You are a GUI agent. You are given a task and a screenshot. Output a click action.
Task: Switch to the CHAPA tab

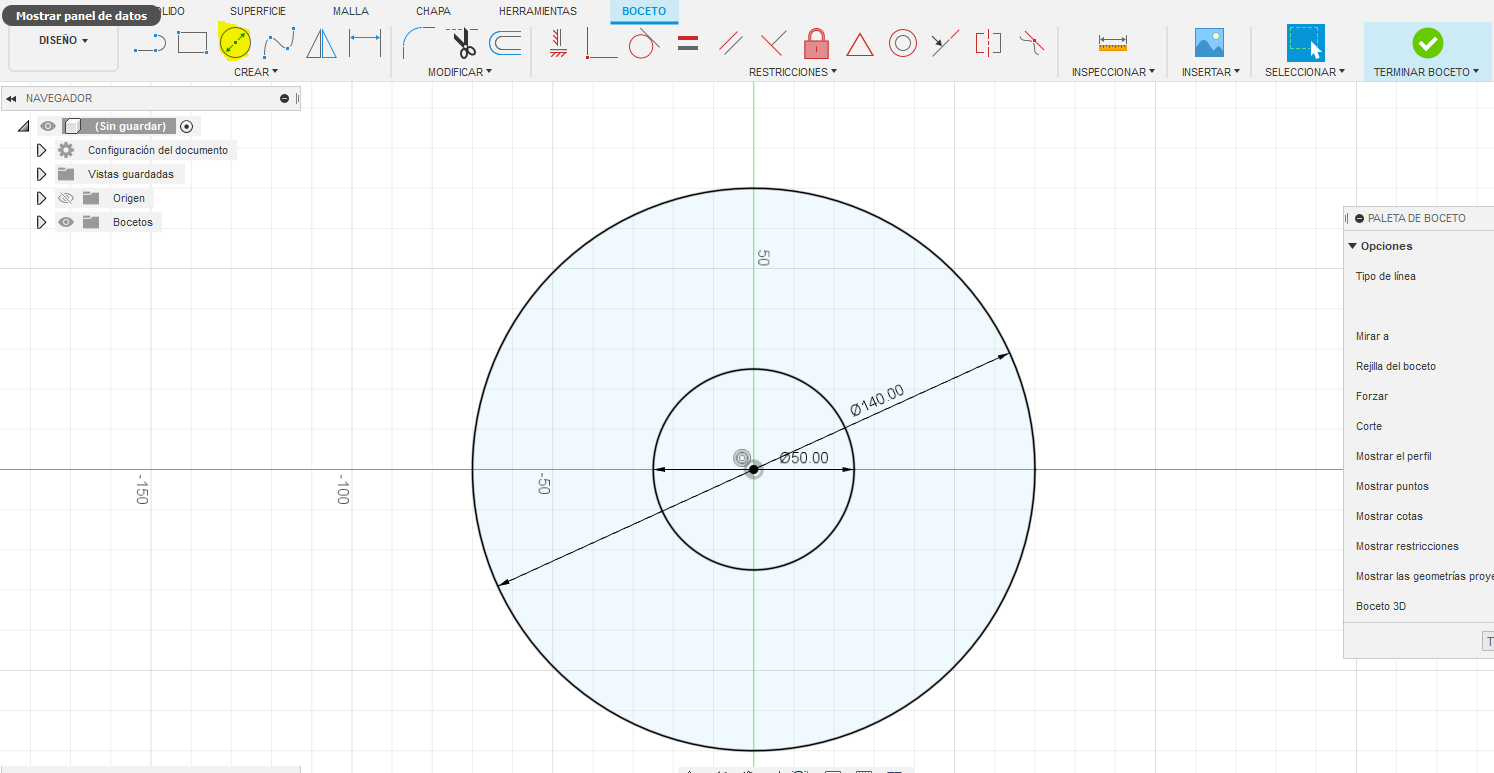pyautogui.click(x=433, y=11)
